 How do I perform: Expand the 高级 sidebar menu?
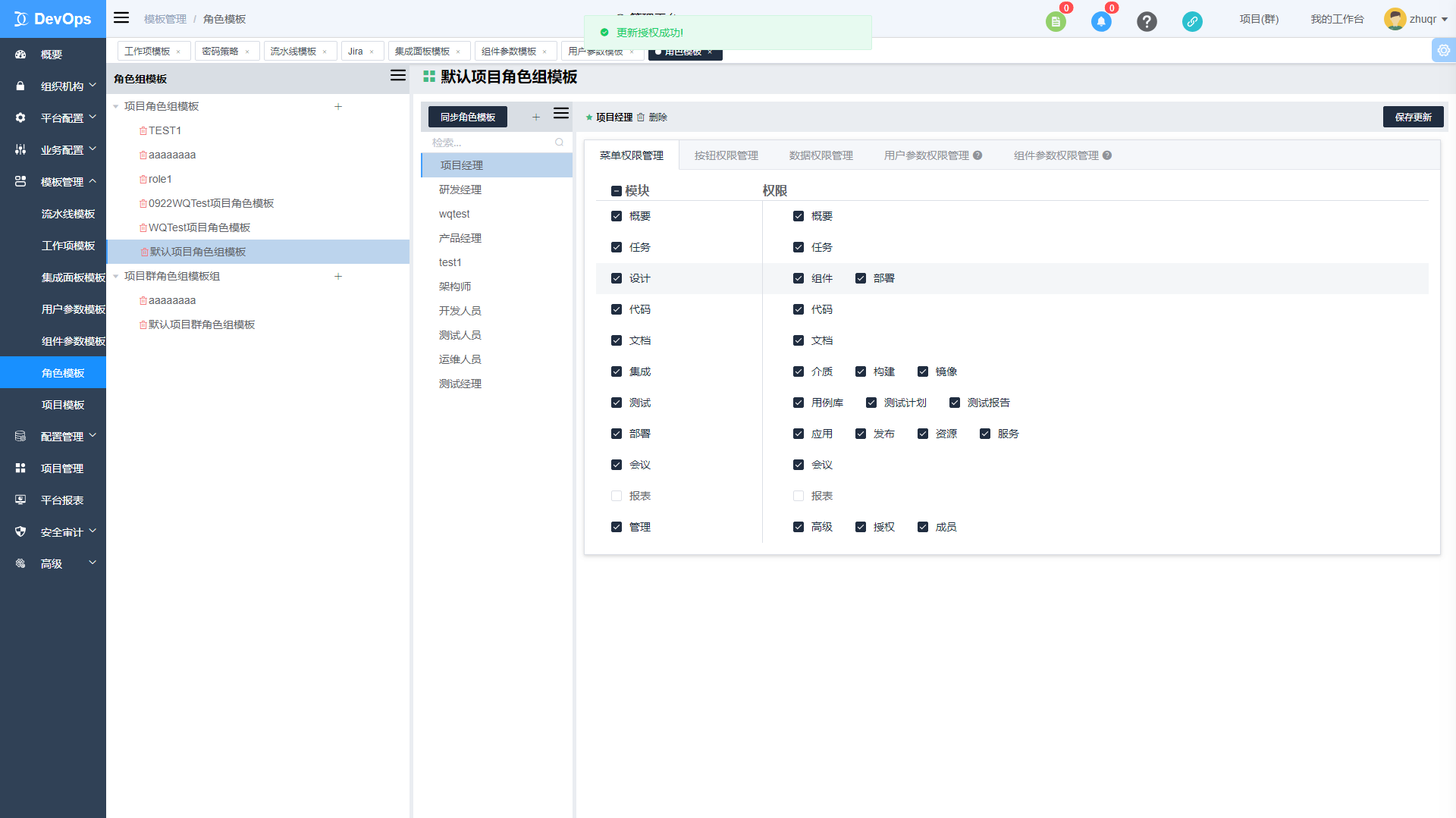tap(53, 564)
